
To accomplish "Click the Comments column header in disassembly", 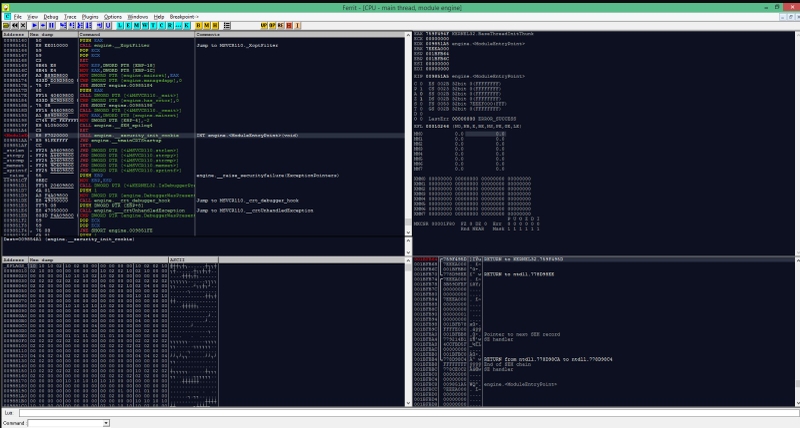I will pos(300,35).
